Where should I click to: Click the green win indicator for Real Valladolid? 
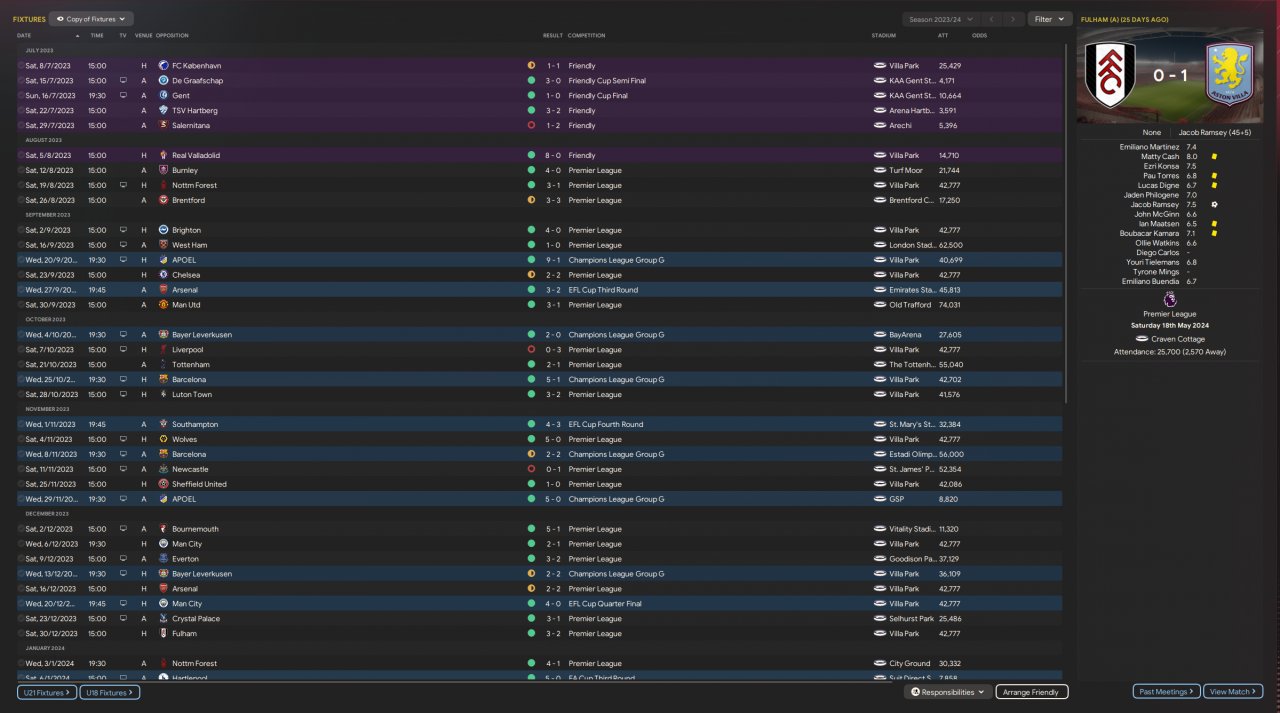(531, 155)
